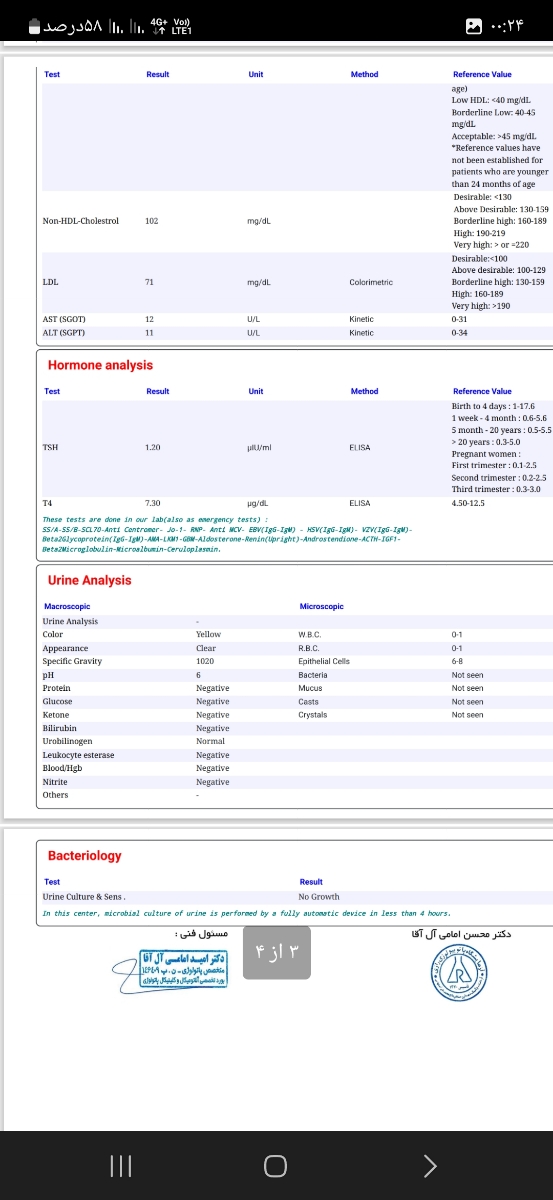Tap the urine Color value Yellow
Screen dimensions: 553x1200
tap(208, 634)
